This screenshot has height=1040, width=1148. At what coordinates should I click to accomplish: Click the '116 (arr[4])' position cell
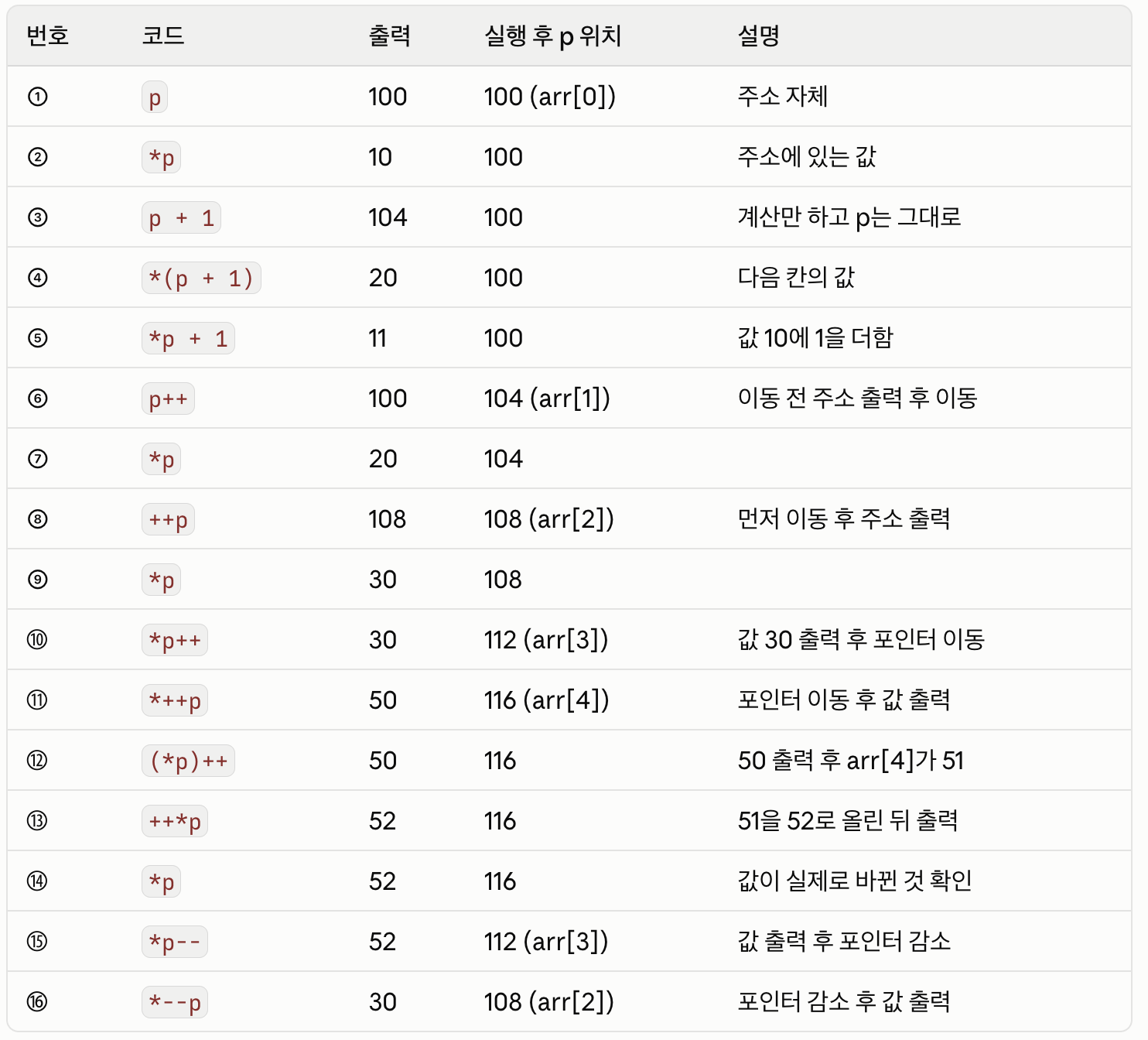[547, 700]
